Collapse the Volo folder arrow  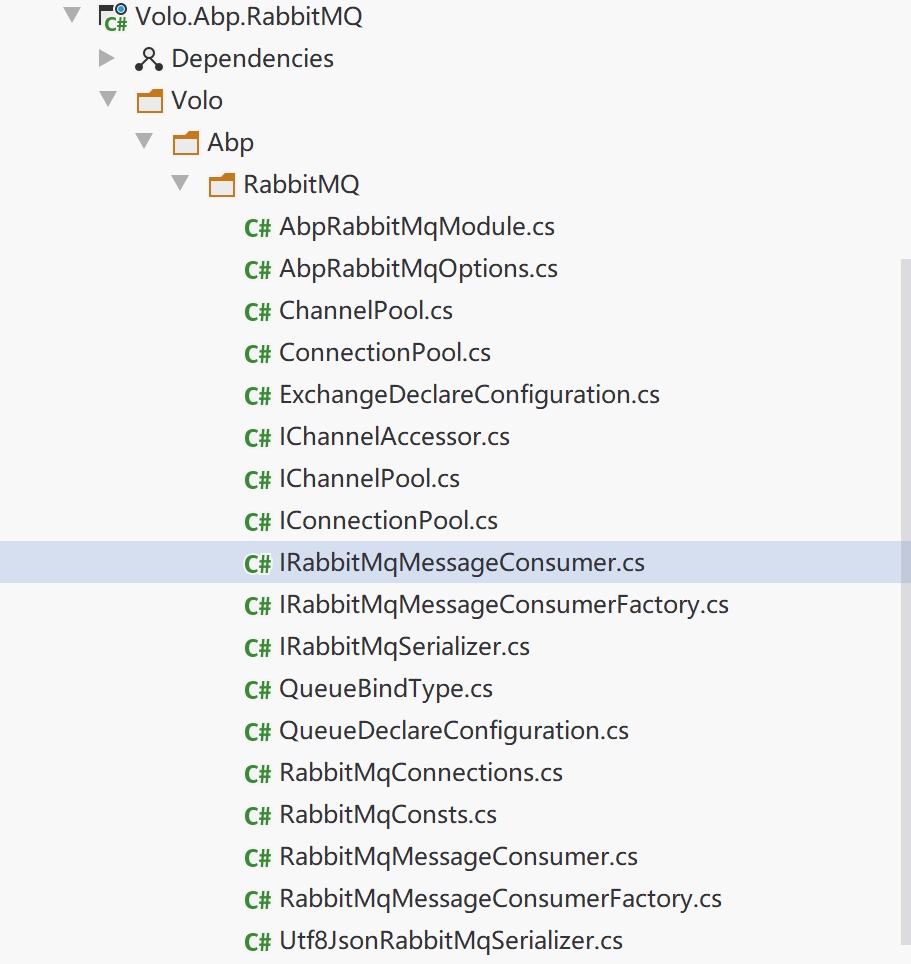[x=107, y=100]
